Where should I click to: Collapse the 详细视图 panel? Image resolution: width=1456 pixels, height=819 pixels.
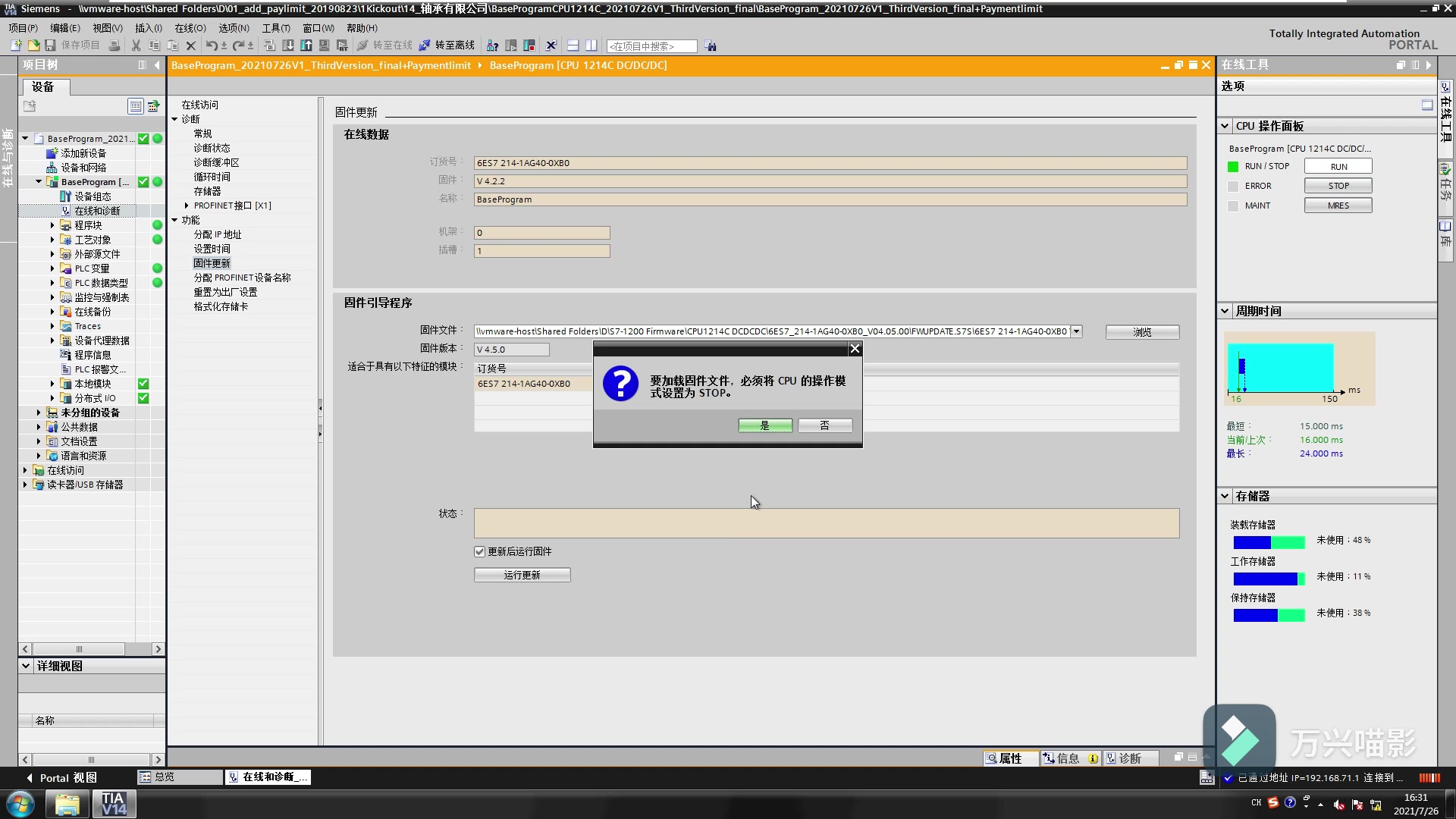[26, 666]
